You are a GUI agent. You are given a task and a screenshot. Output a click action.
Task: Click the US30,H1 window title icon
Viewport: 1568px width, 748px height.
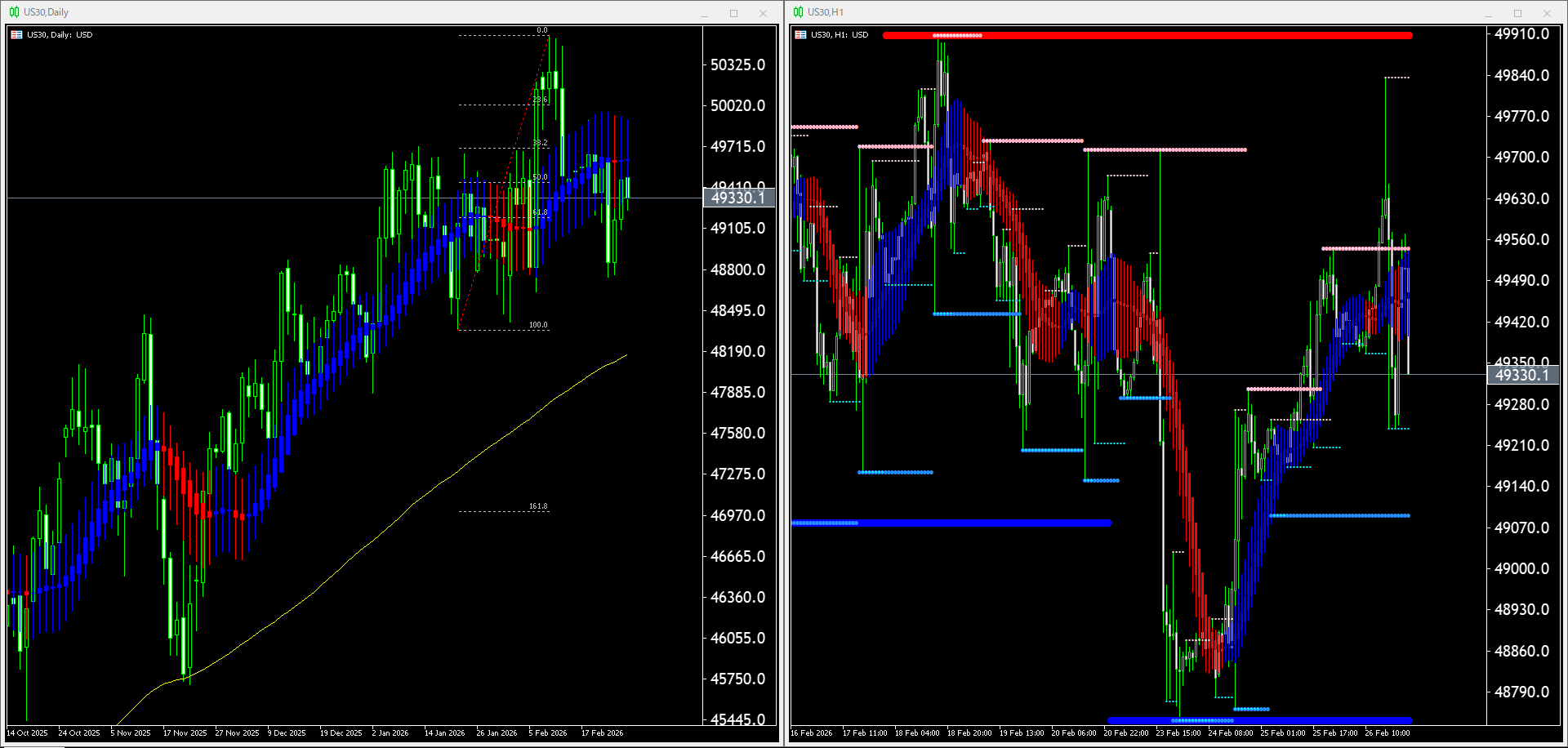click(x=798, y=12)
